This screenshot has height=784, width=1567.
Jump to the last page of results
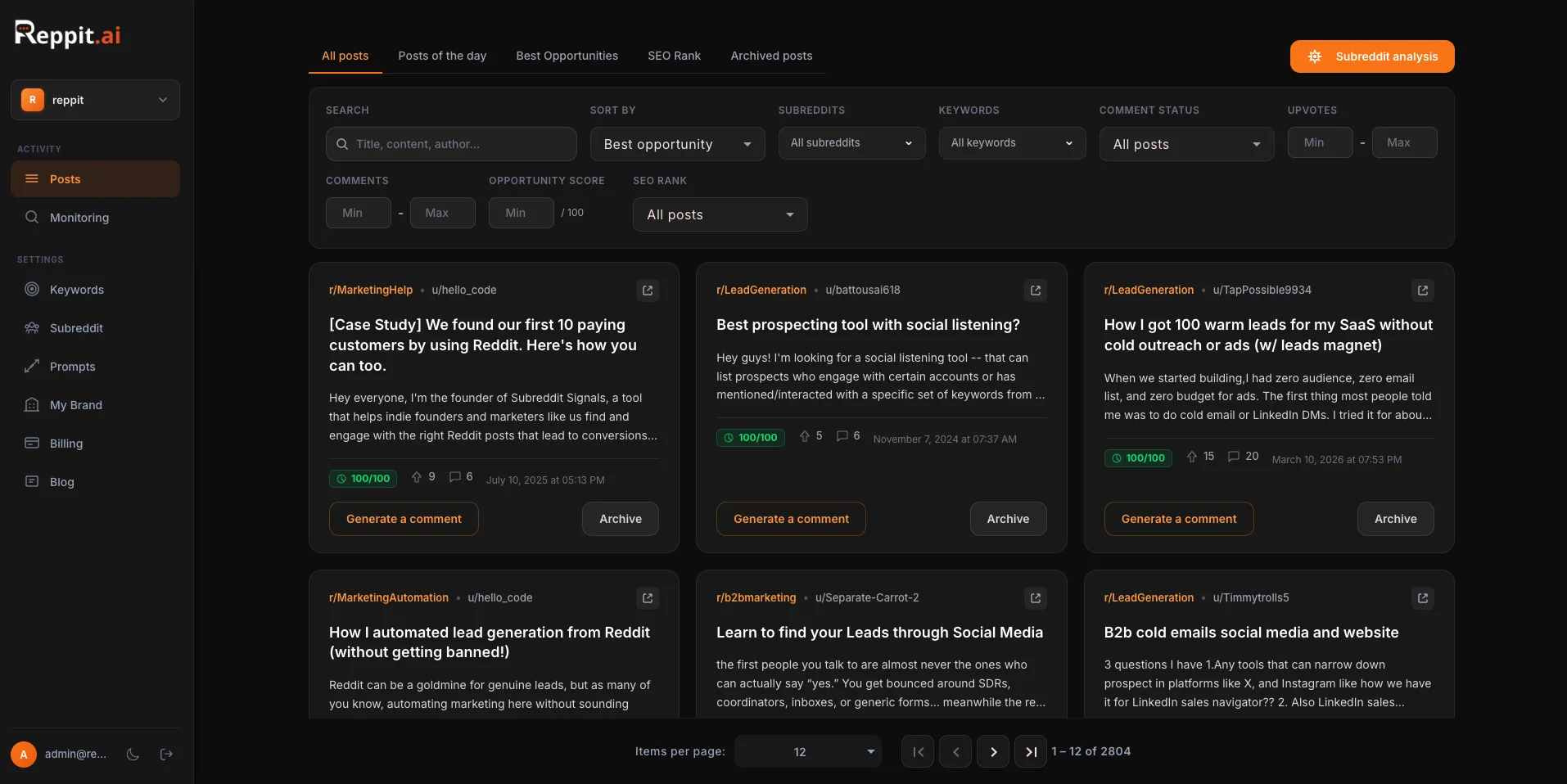point(1031,751)
